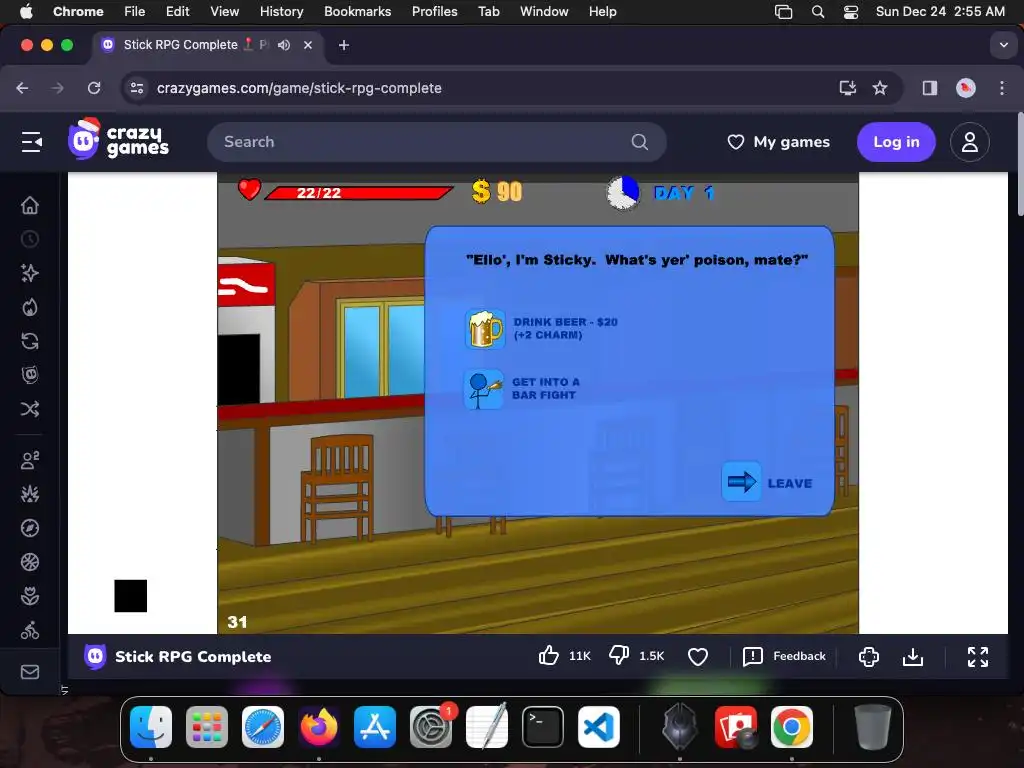
Task: Add game to favorites heart icon
Action: [698, 656]
